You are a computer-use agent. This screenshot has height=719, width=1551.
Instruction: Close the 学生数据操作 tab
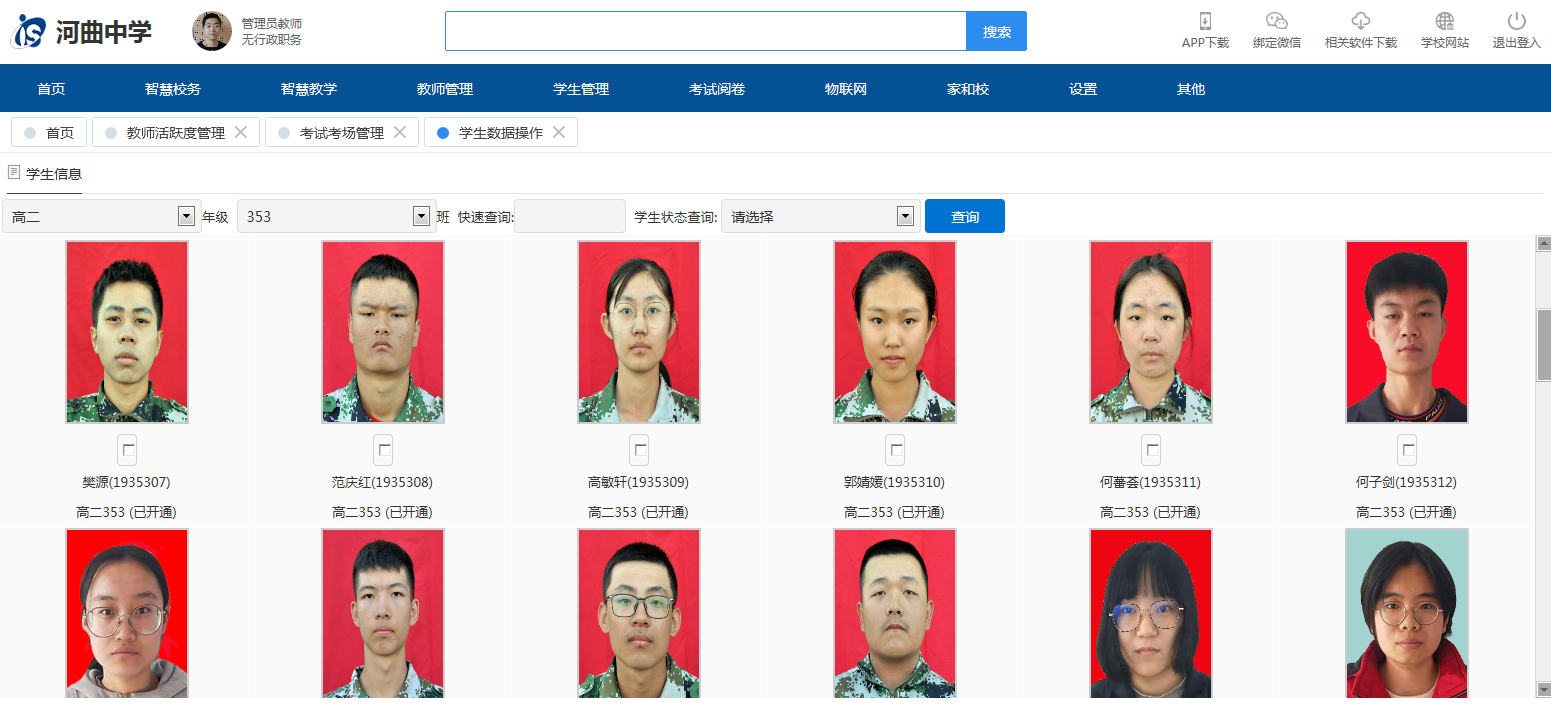559,132
